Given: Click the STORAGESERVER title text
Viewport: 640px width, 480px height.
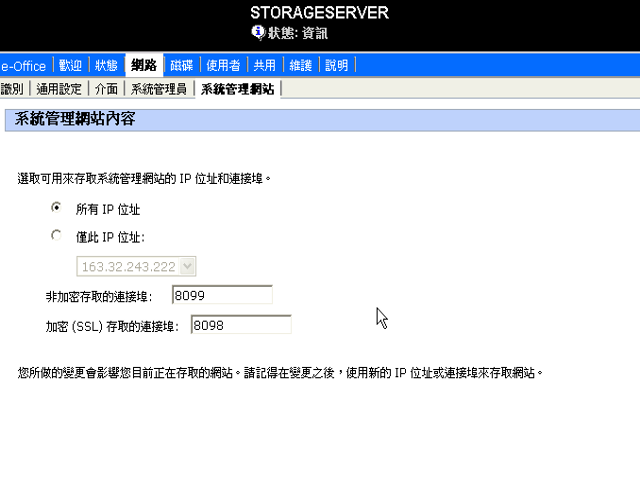Looking at the screenshot, I should pos(320,13).
